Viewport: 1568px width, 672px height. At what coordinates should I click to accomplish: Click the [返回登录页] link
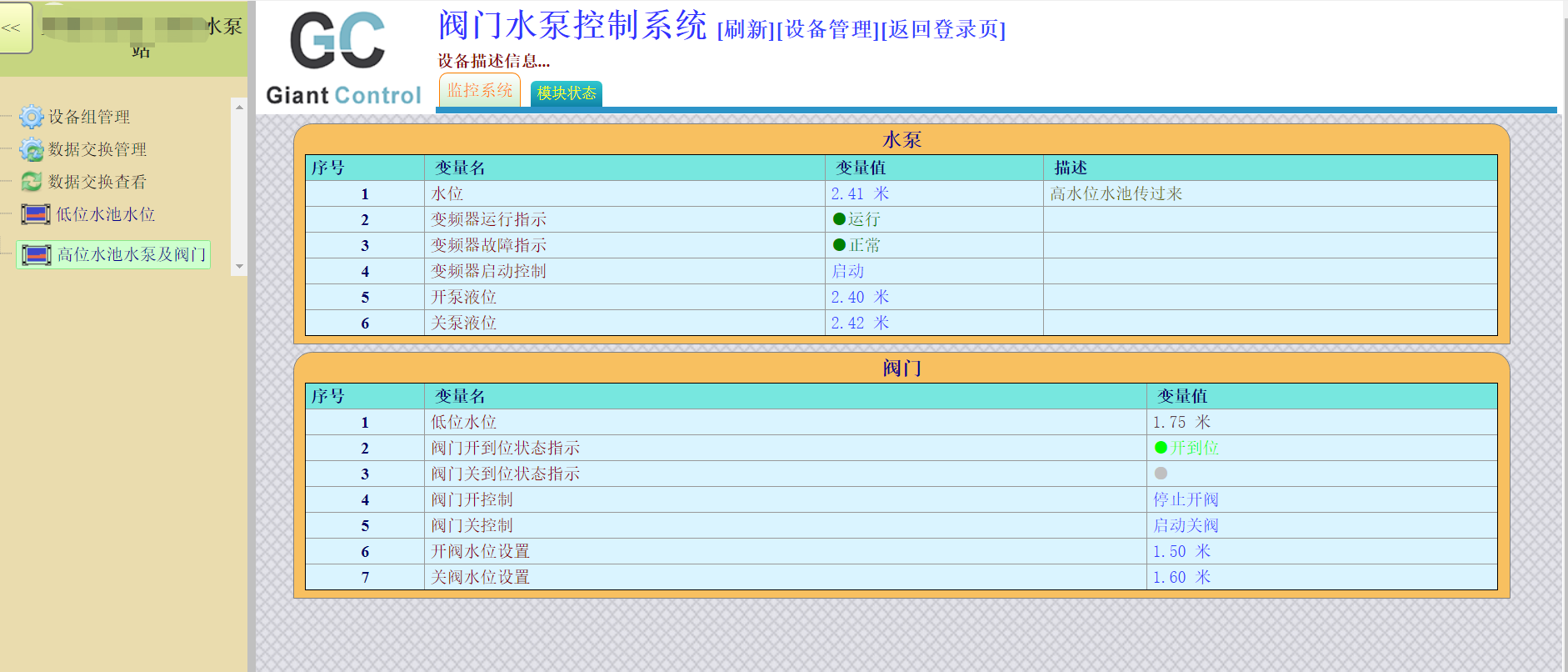(943, 30)
